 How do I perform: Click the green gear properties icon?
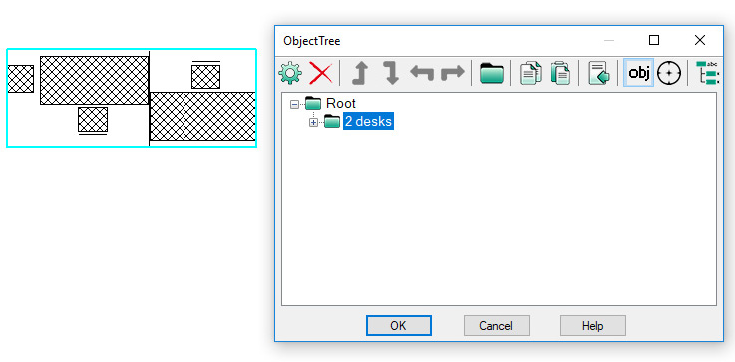click(x=290, y=73)
